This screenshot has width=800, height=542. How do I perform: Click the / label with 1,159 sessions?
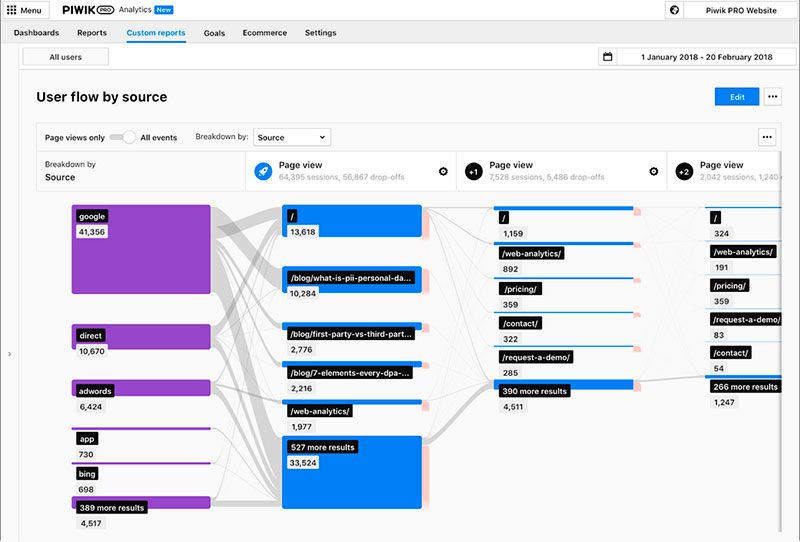pyautogui.click(x=504, y=218)
